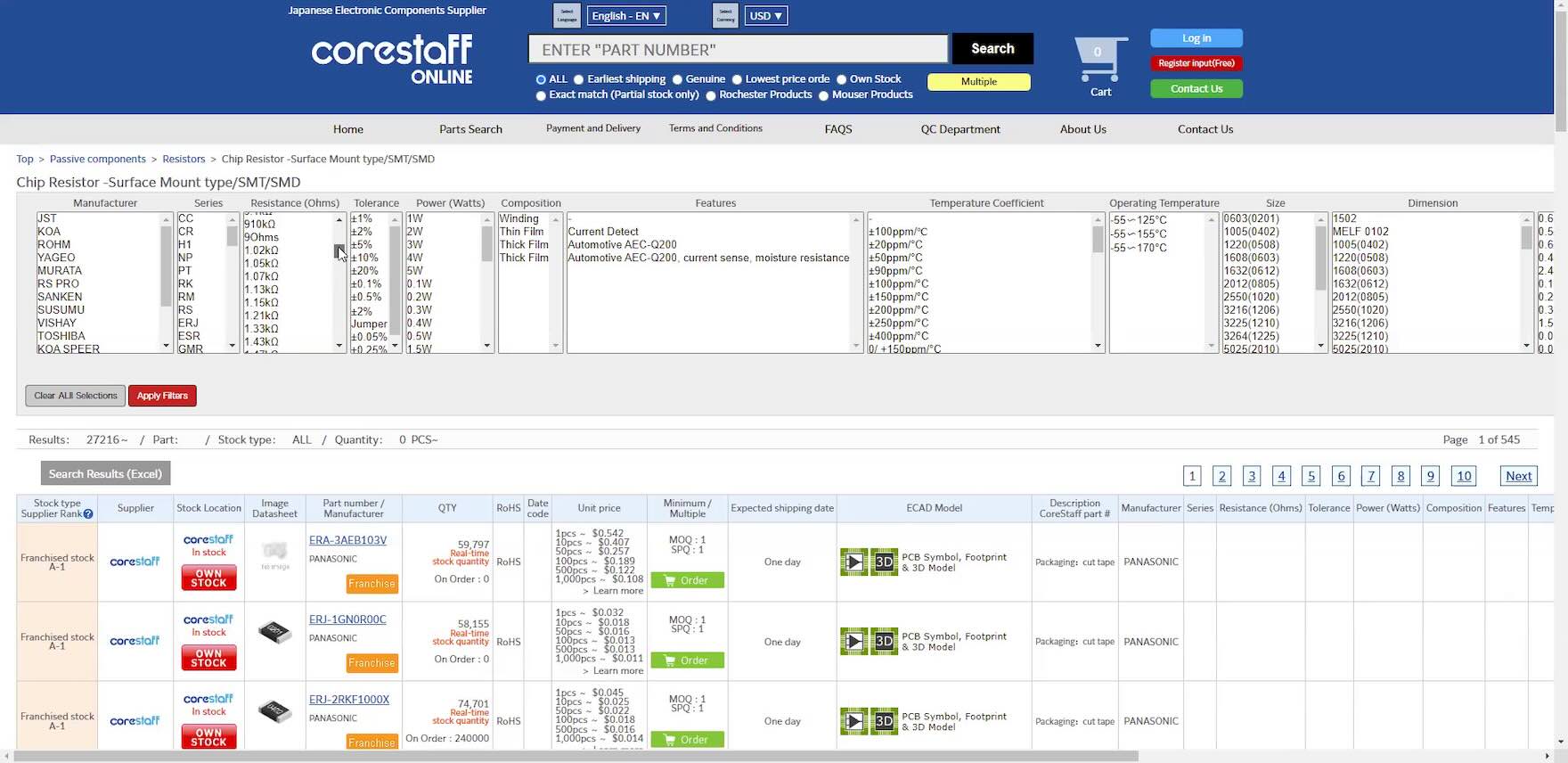
Task: Click the help icon beside Supplier Rank
Action: point(88,514)
